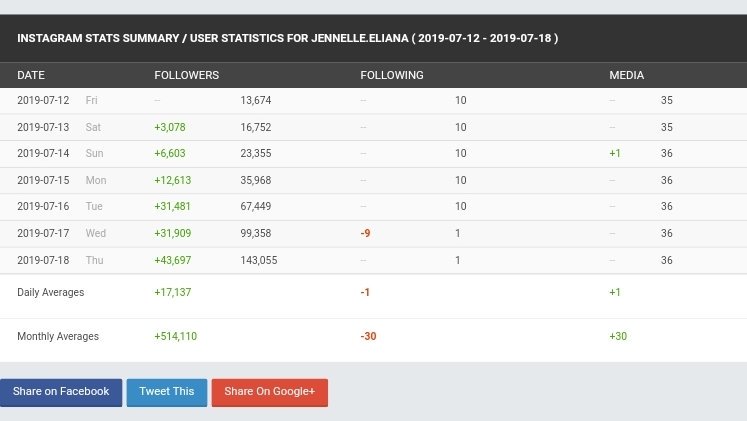Click the 13,674 followers total
Image resolution: width=747 pixels, height=421 pixels.
point(256,100)
